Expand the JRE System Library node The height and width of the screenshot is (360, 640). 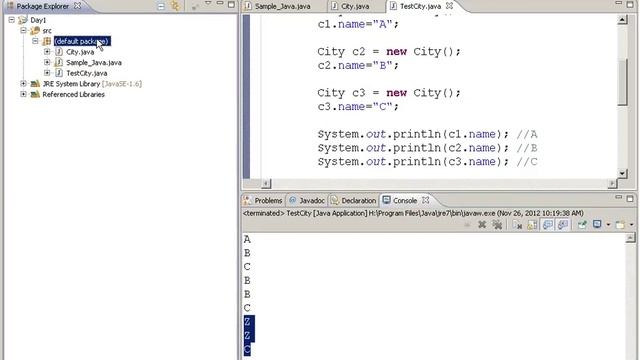[24, 83]
